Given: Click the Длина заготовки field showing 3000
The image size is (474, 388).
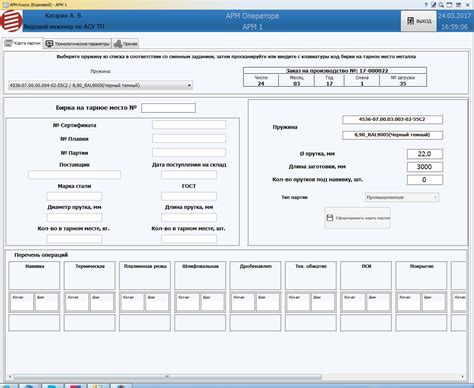Looking at the screenshot, I should point(425,167).
